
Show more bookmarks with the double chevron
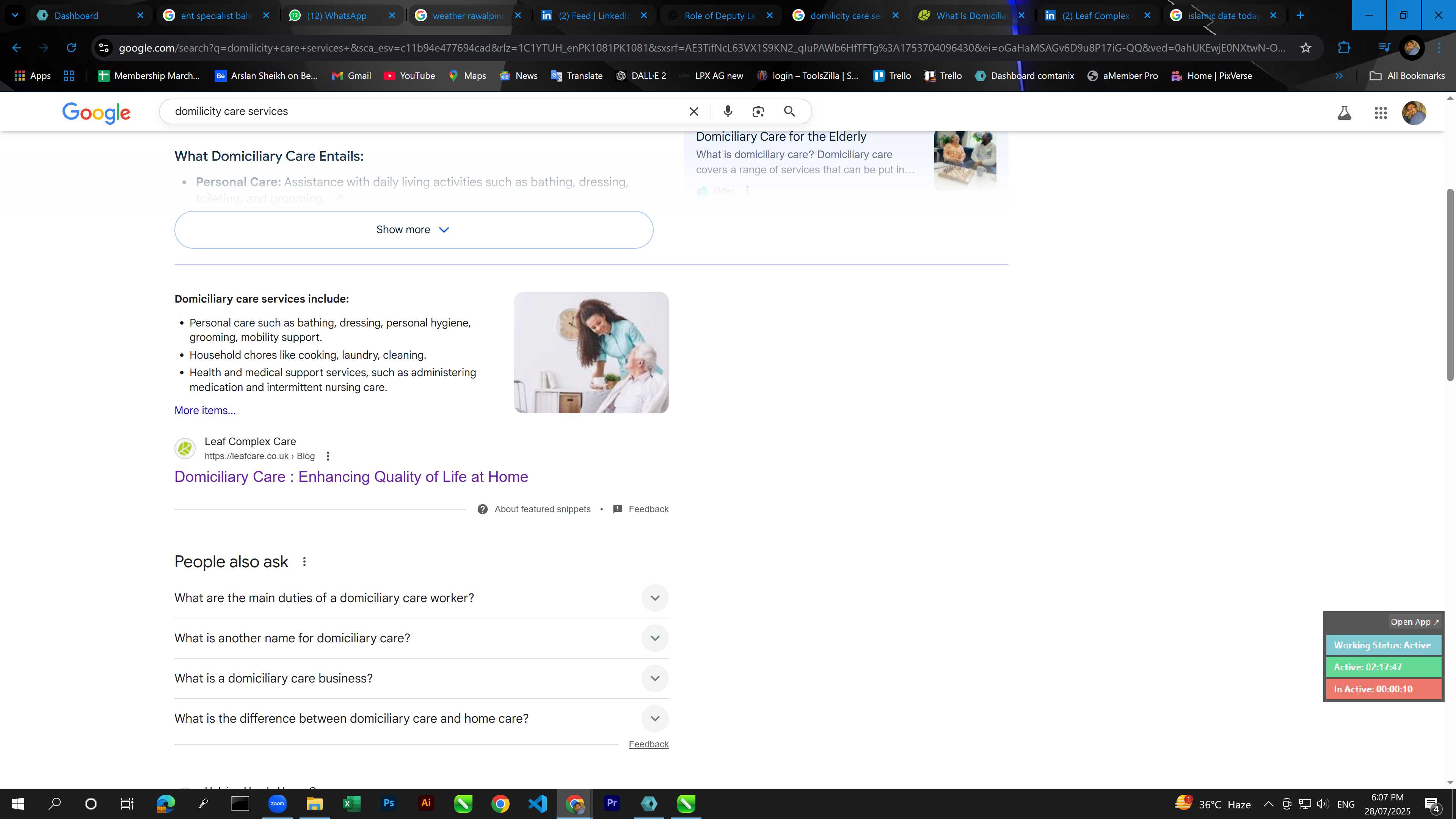point(1339,76)
